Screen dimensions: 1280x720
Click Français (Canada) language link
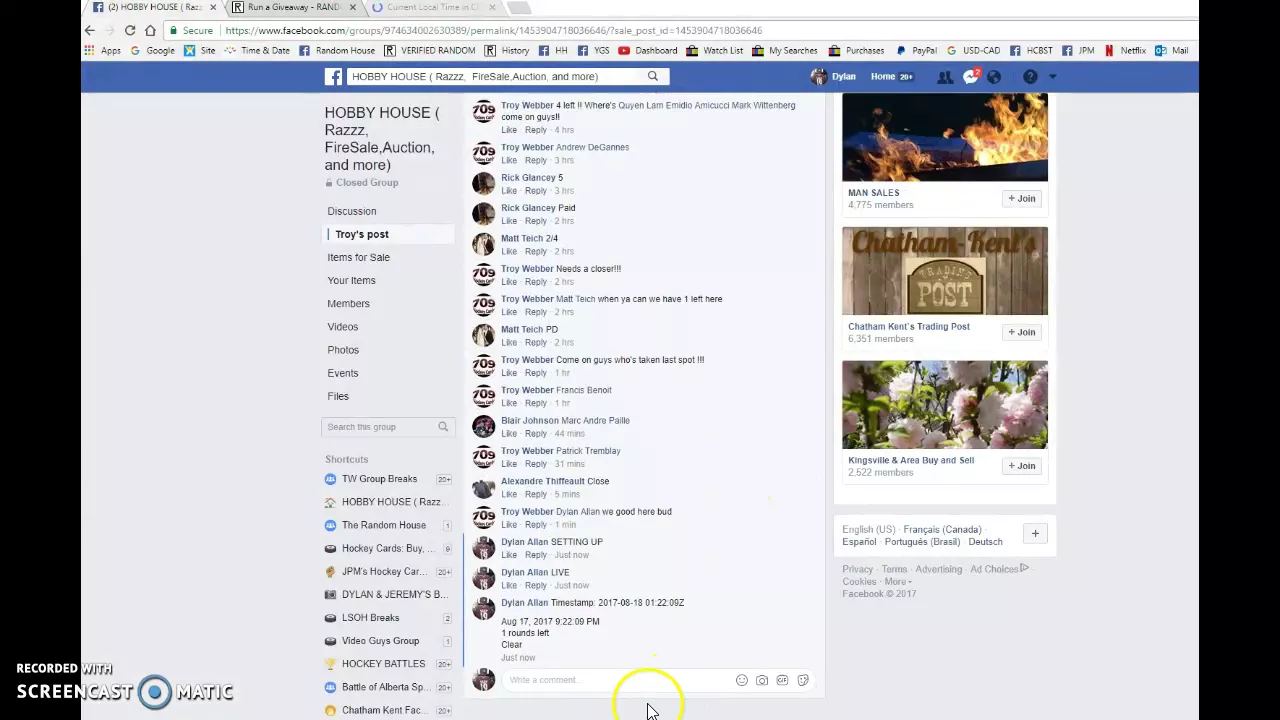[x=942, y=530]
